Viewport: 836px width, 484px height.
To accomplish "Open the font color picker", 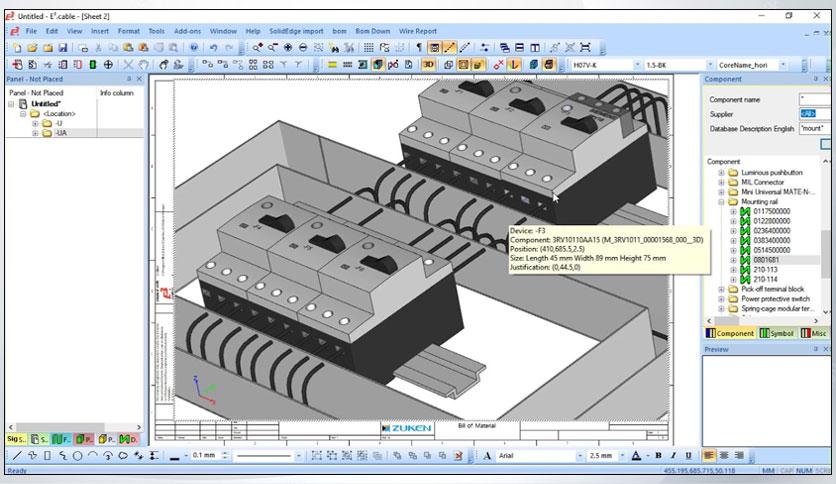I will 637,456.
